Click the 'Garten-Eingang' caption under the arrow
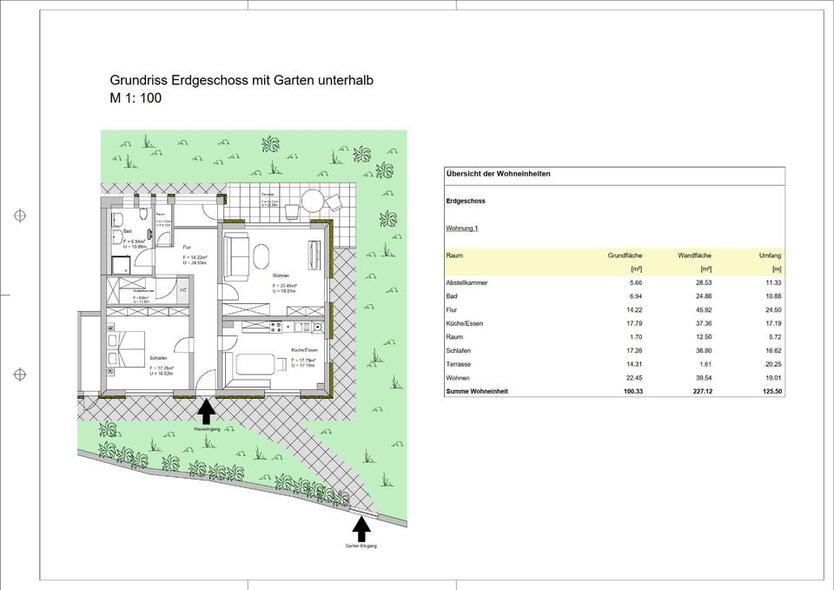 pyautogui.click(x=361, y=546)
